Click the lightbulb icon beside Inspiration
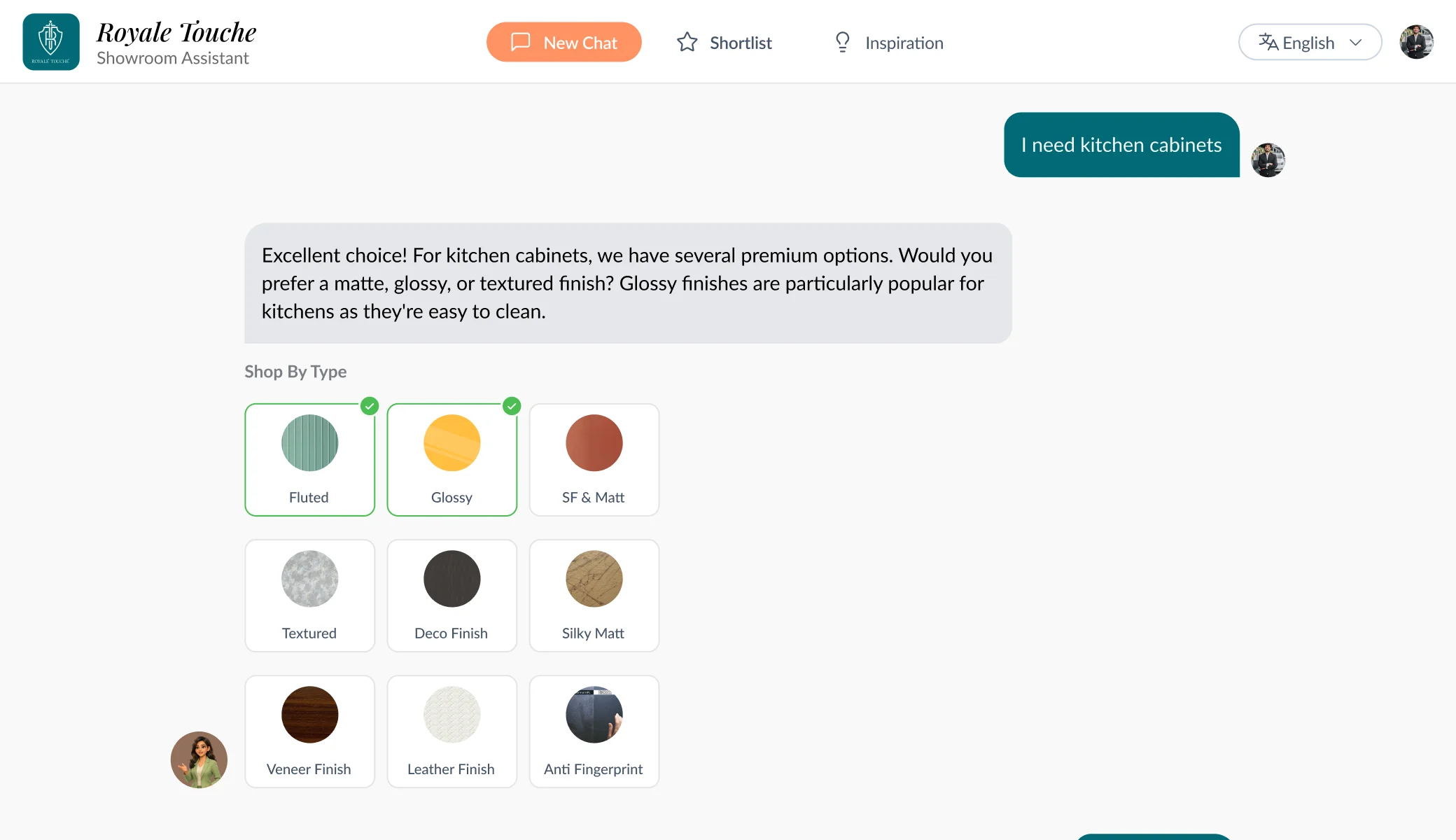This screenshot has width=1456, height=840. pyautogui.click(x=843, y=42)
